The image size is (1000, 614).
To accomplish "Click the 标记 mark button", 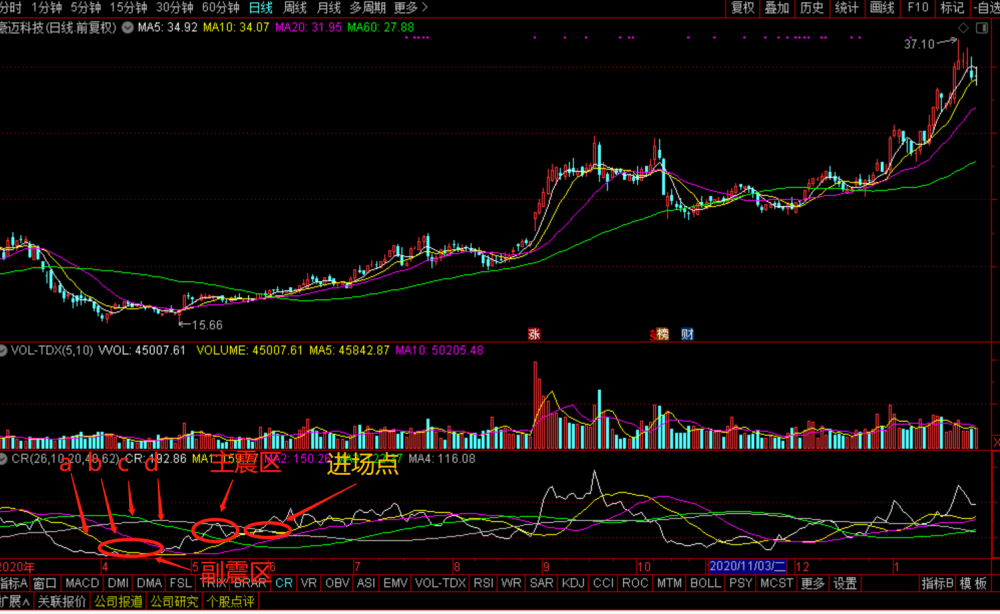I will pos(952,8).
